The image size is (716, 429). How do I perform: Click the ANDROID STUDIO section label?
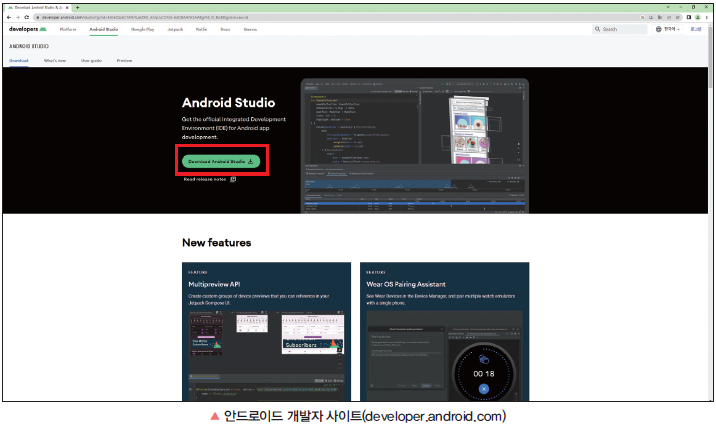(x=29, y=46)
